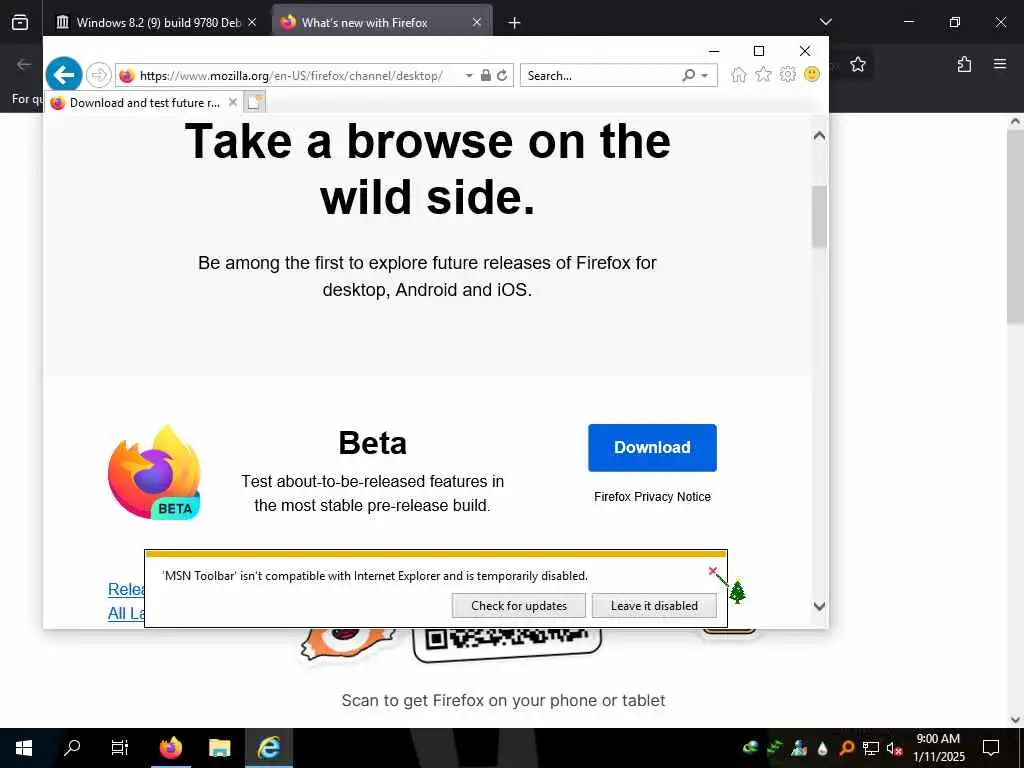
Task: Go back using Internet Explorer's blue back arrow
Action: [64, 75]
